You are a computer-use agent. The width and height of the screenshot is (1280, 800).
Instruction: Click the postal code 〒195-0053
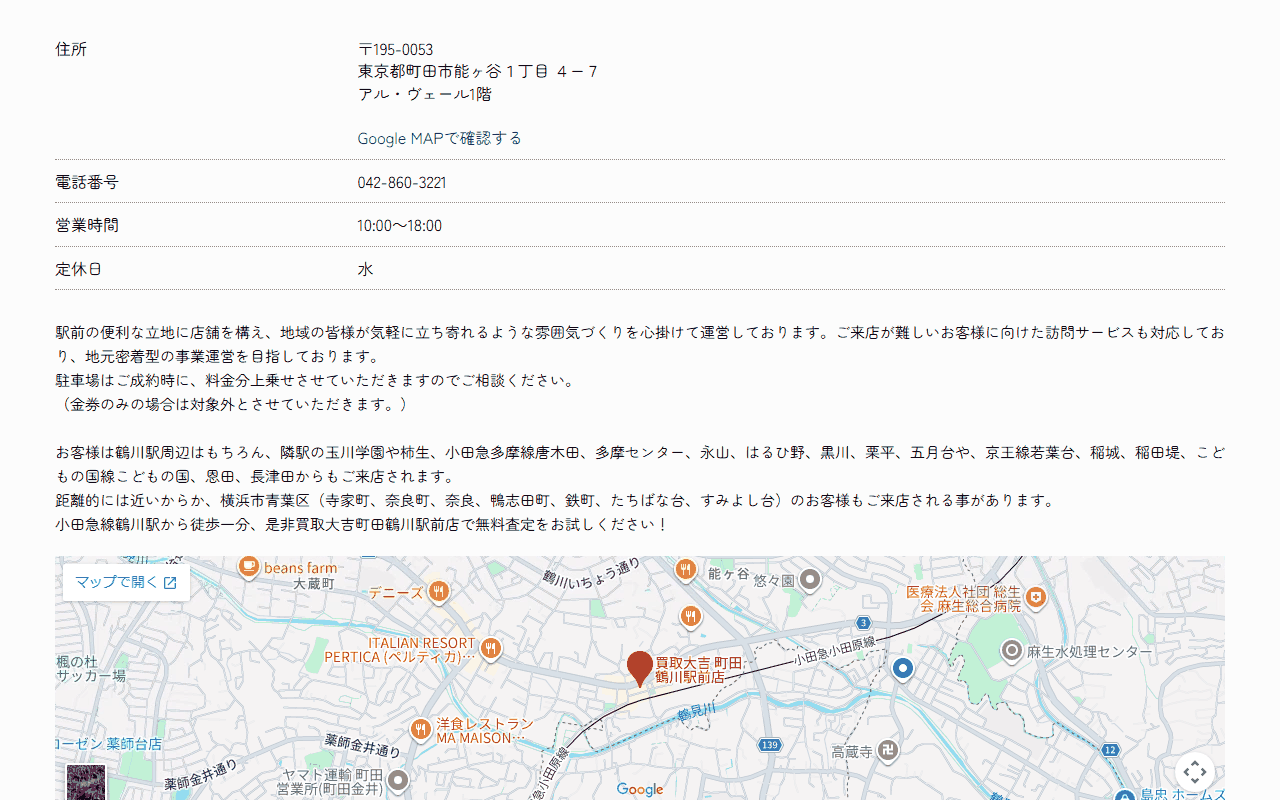coord(395,50)
